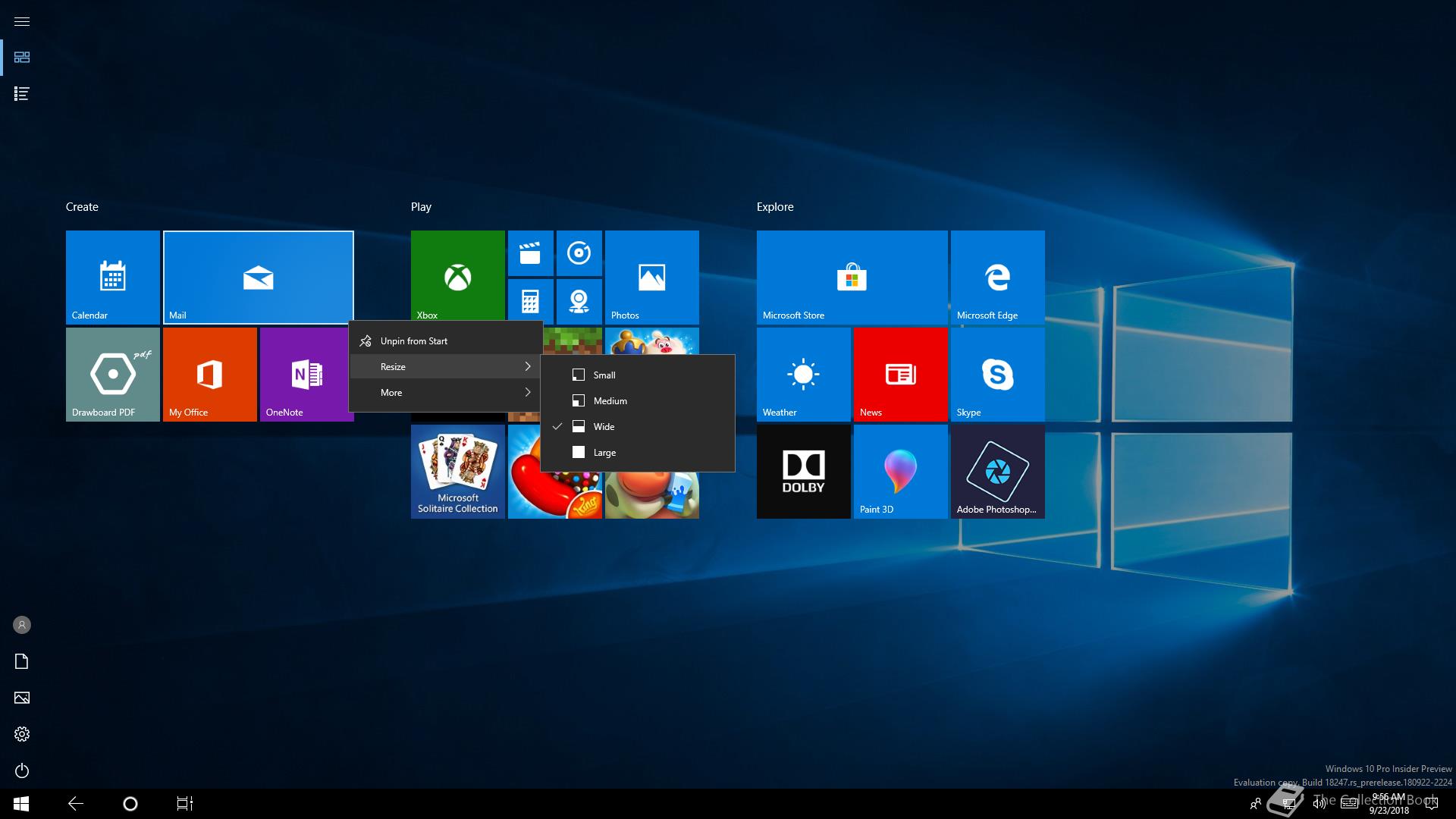Open touch keyboard tray icon
This screenshot has width=1456, height=819.
click(x=1350, y=804)
